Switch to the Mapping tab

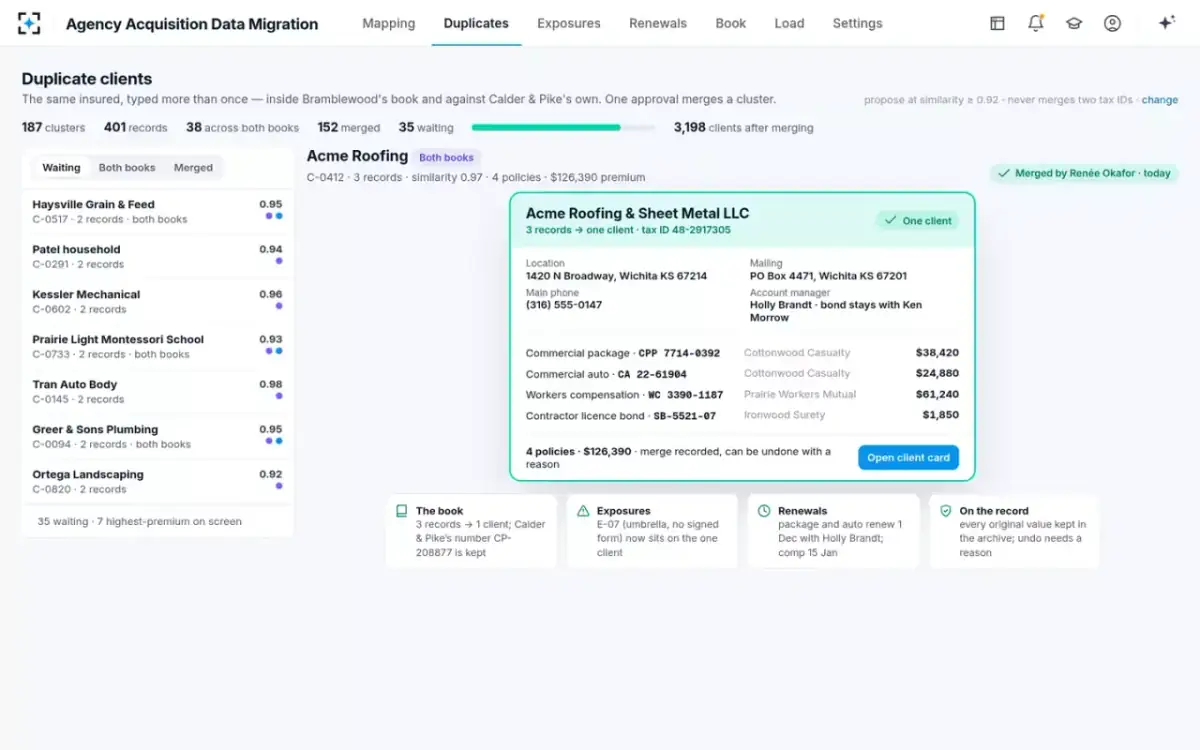coord(388,23)
